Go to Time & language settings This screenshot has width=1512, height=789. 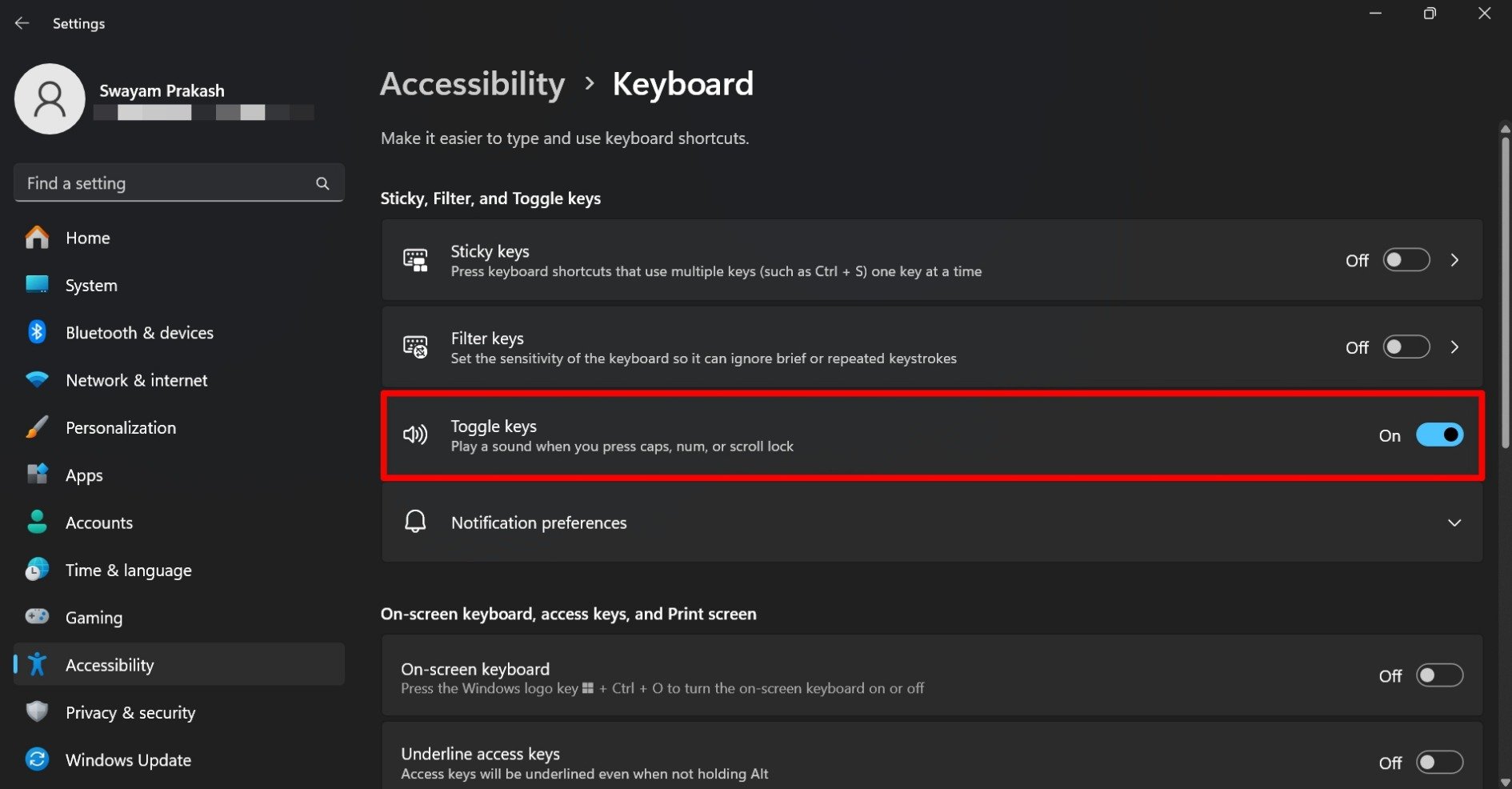click(x=128, y=571)
